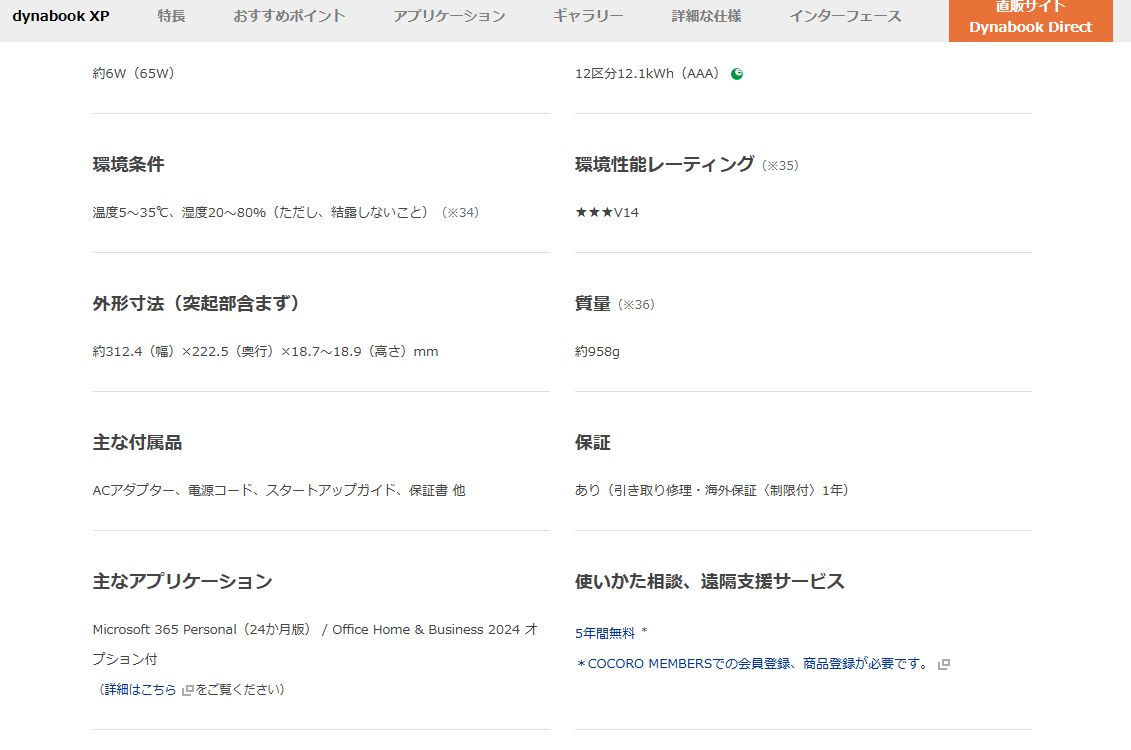Select the 詳細な仕様 tab

(x=706, y=16)
